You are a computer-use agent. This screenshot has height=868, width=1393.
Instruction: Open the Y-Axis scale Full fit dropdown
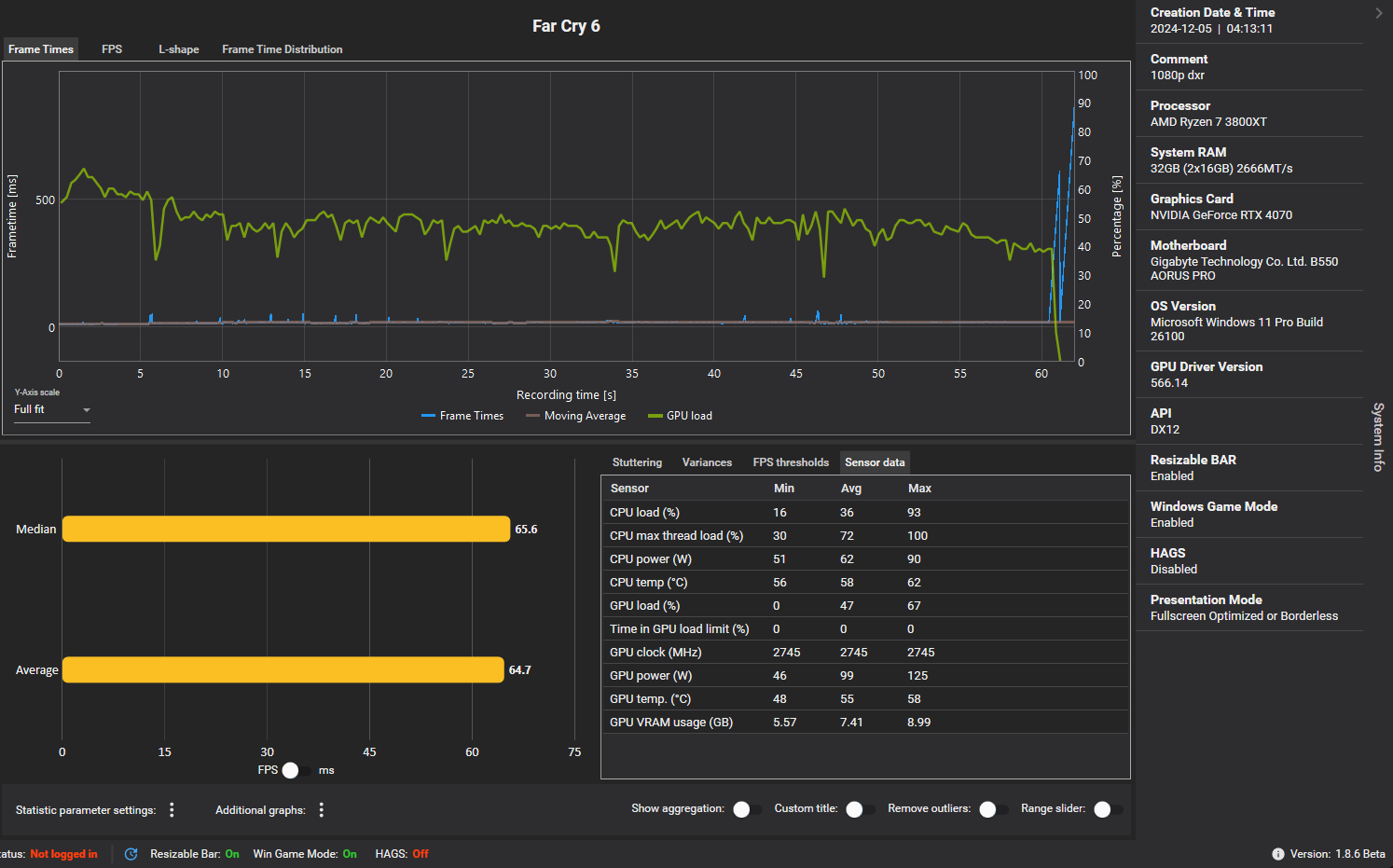tap(52, 410)
